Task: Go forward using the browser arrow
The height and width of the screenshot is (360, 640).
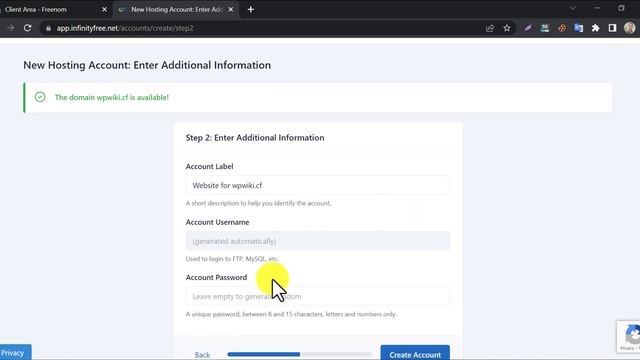Action: tap(11, 28)
